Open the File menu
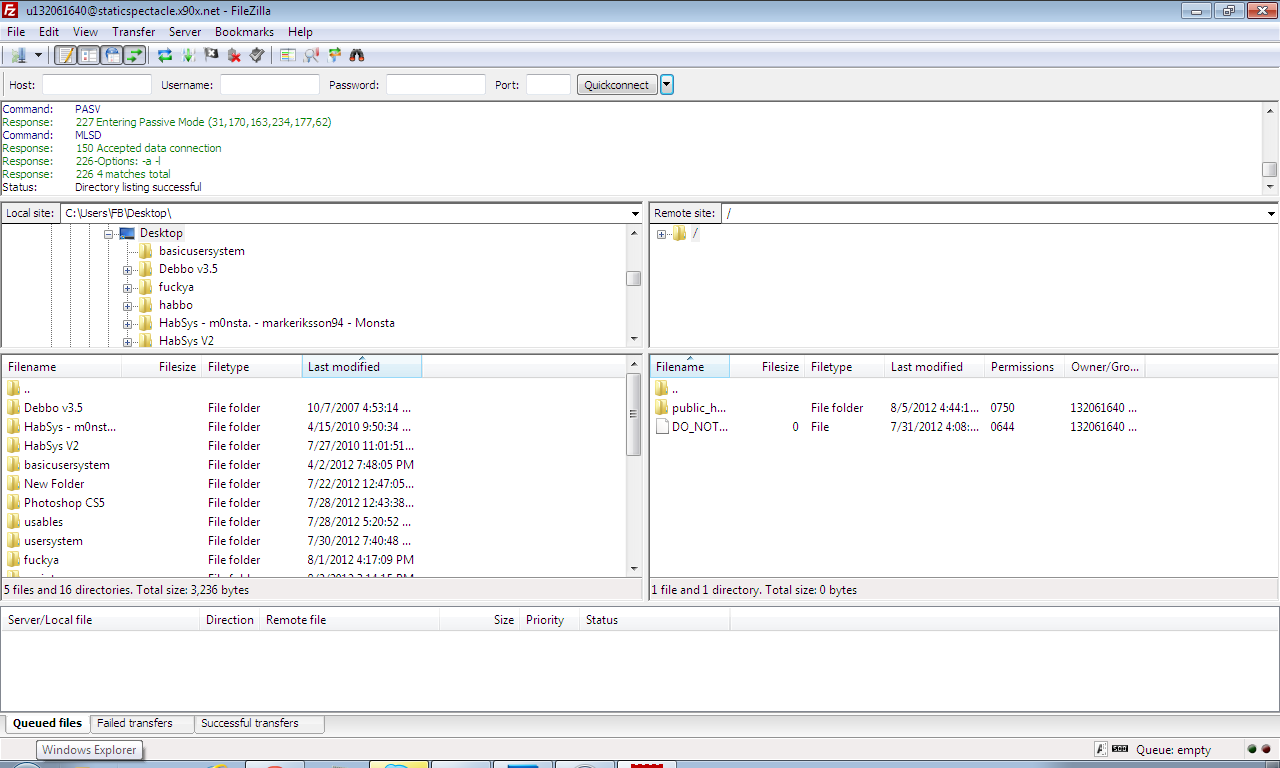The width and height of the screenshot is (1280, 768). coord(16,32)
